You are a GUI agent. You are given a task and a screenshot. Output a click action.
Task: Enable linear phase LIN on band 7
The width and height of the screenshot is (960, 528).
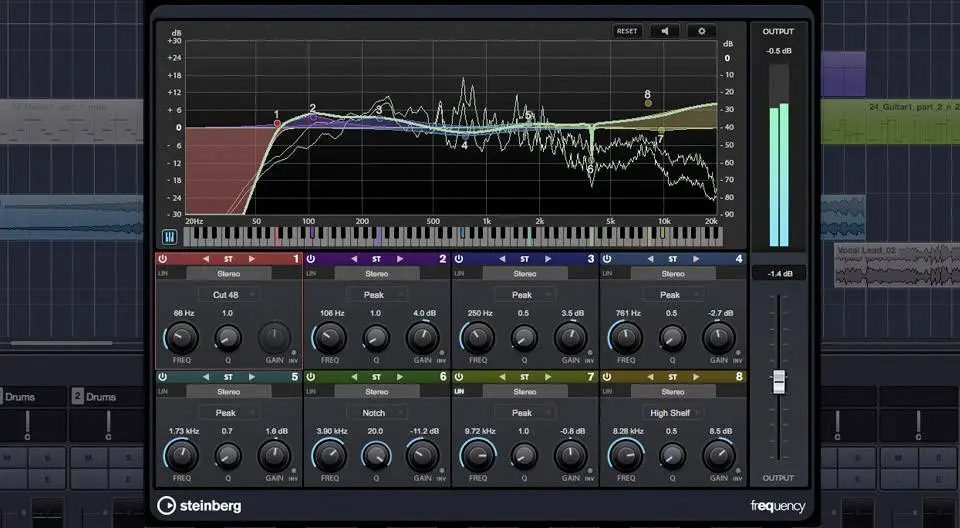(459, 391)
